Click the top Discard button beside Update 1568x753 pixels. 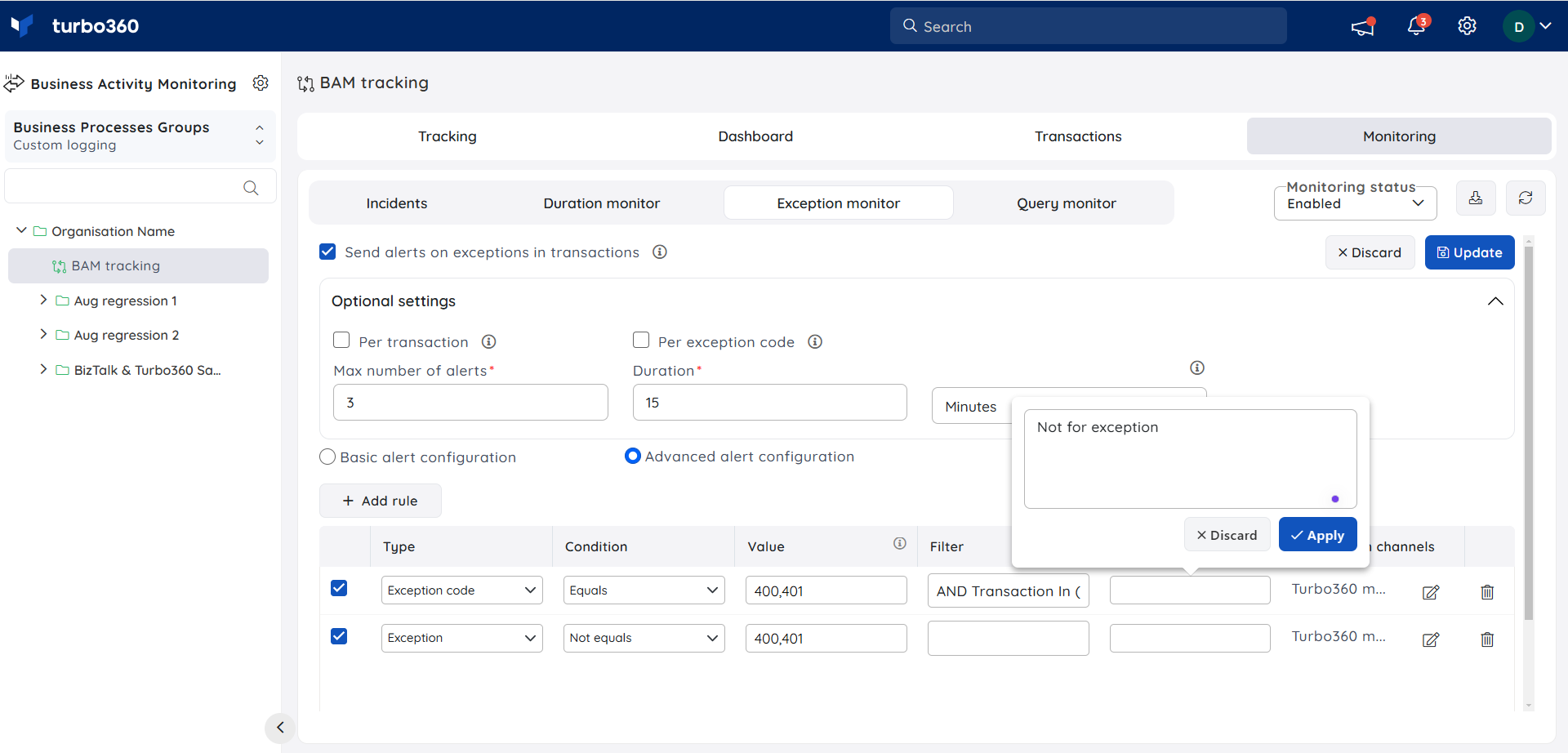1370,252
